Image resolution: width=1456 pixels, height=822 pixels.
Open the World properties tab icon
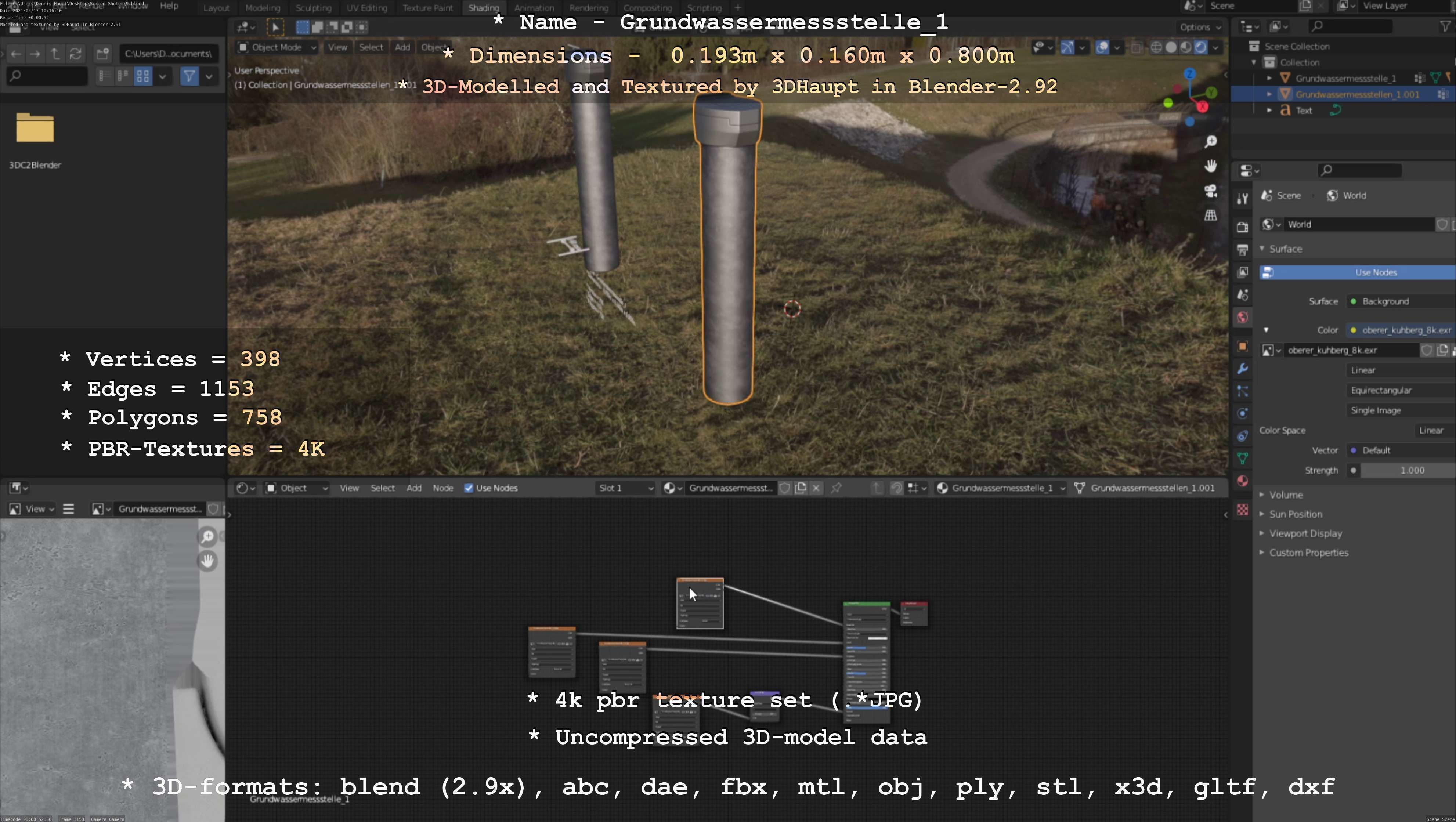(x=1242, y=318)
